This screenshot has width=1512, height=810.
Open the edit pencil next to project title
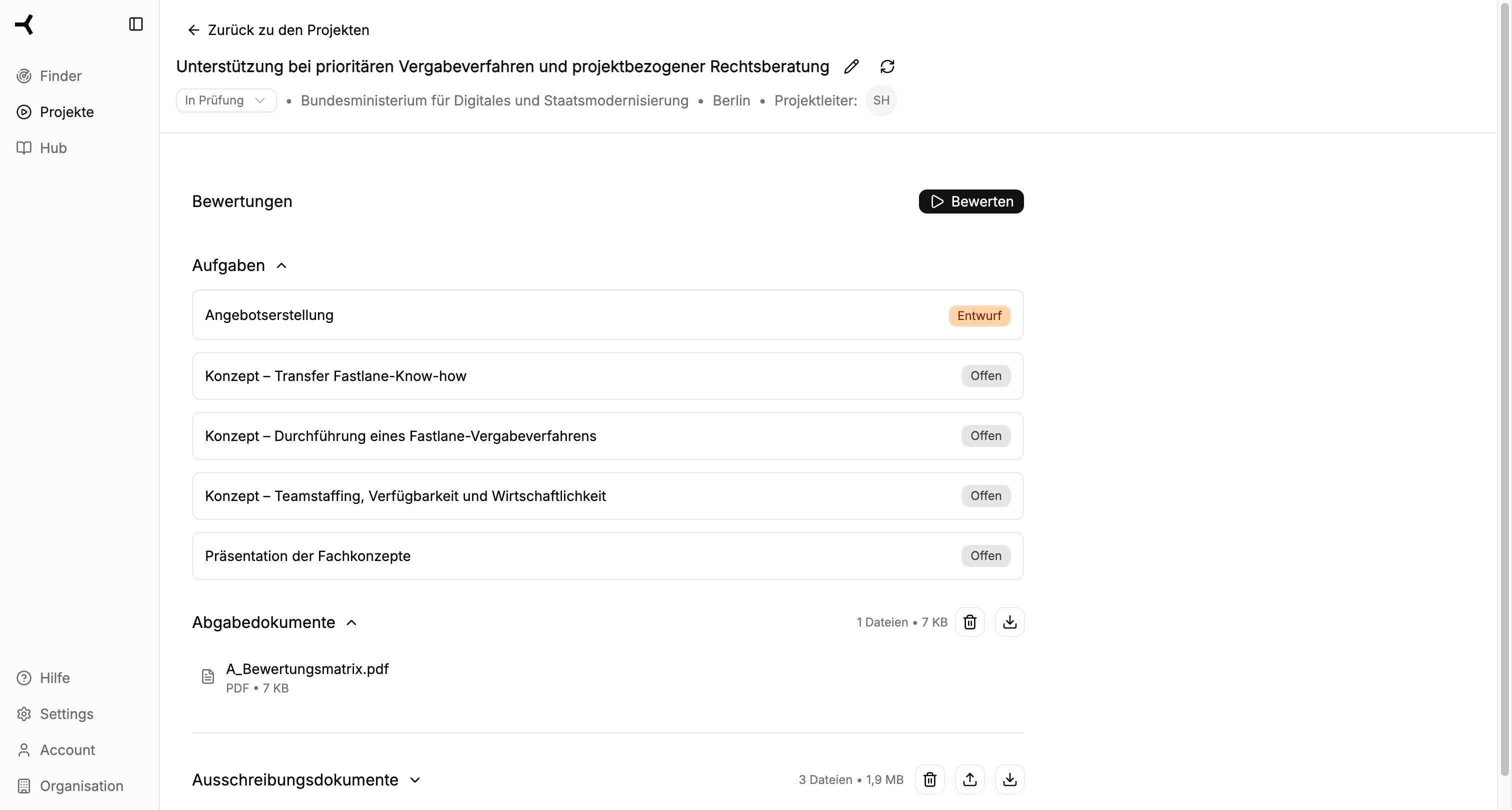[851, 66]
